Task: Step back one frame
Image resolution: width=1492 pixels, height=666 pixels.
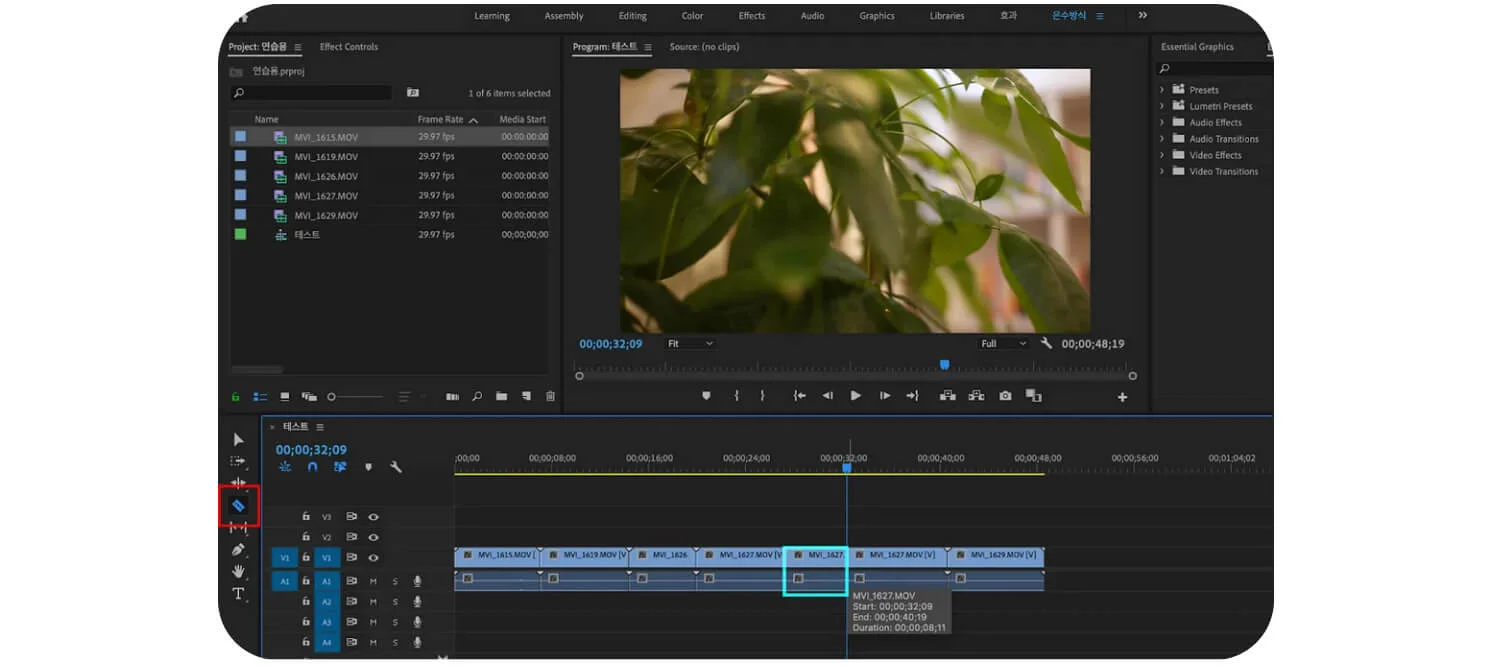Action: (x=827, y=396)
